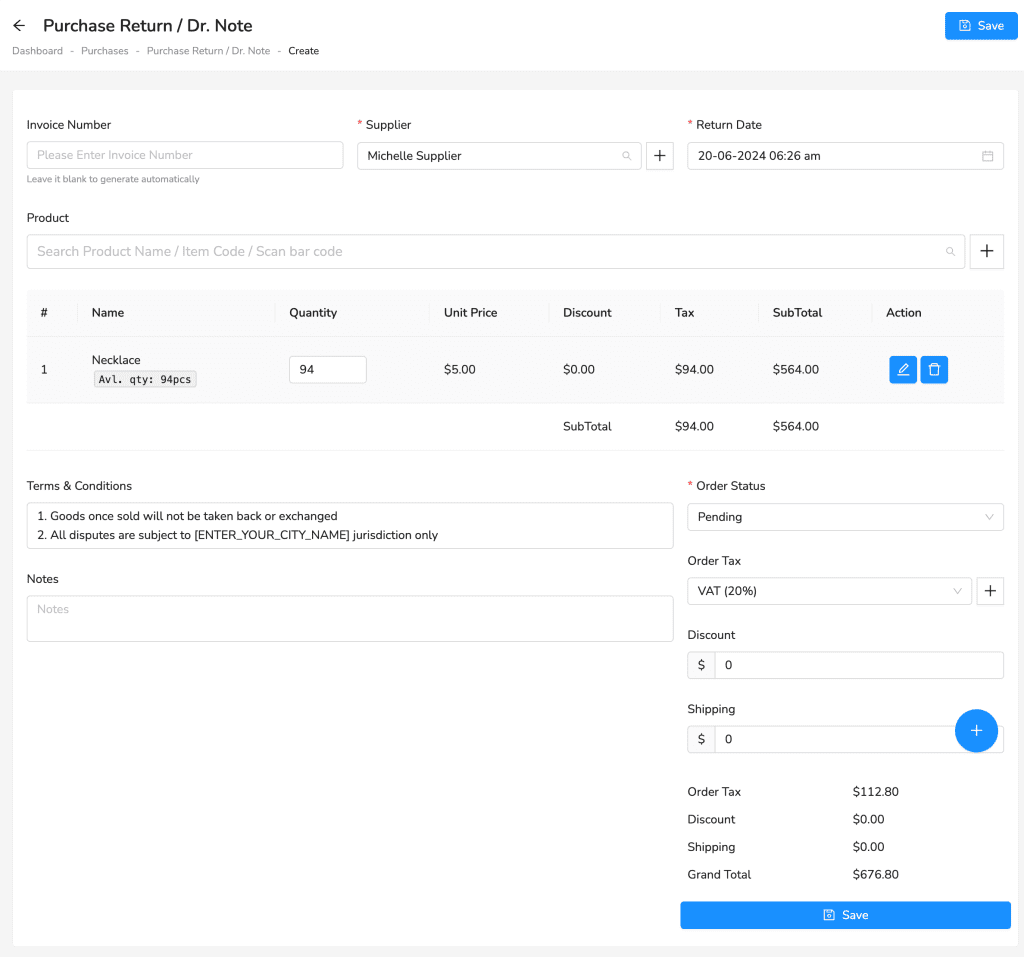Click the blue floating plus button

click(976, 730)
